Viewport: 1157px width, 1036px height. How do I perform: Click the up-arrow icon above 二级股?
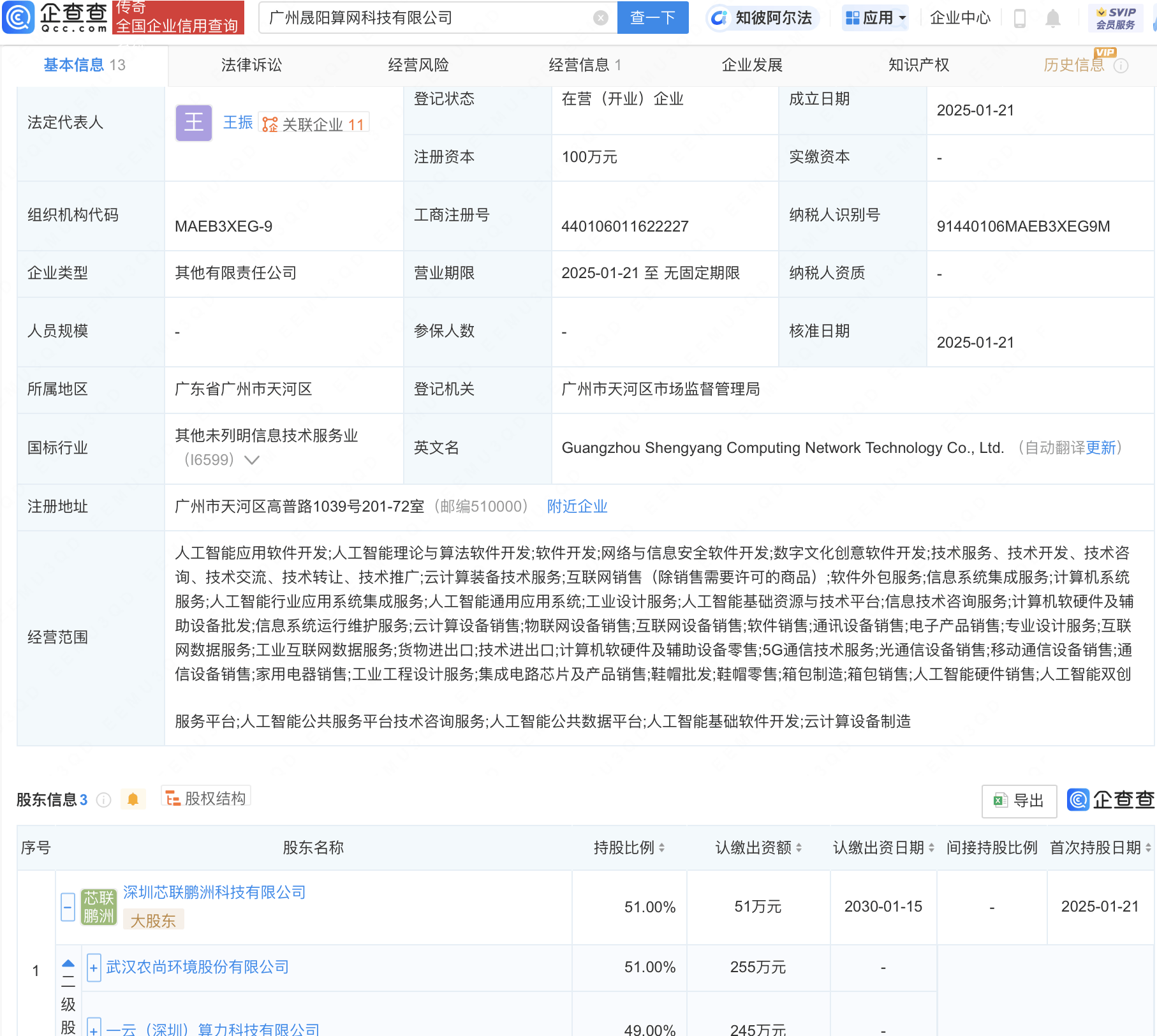click(68, 963)
